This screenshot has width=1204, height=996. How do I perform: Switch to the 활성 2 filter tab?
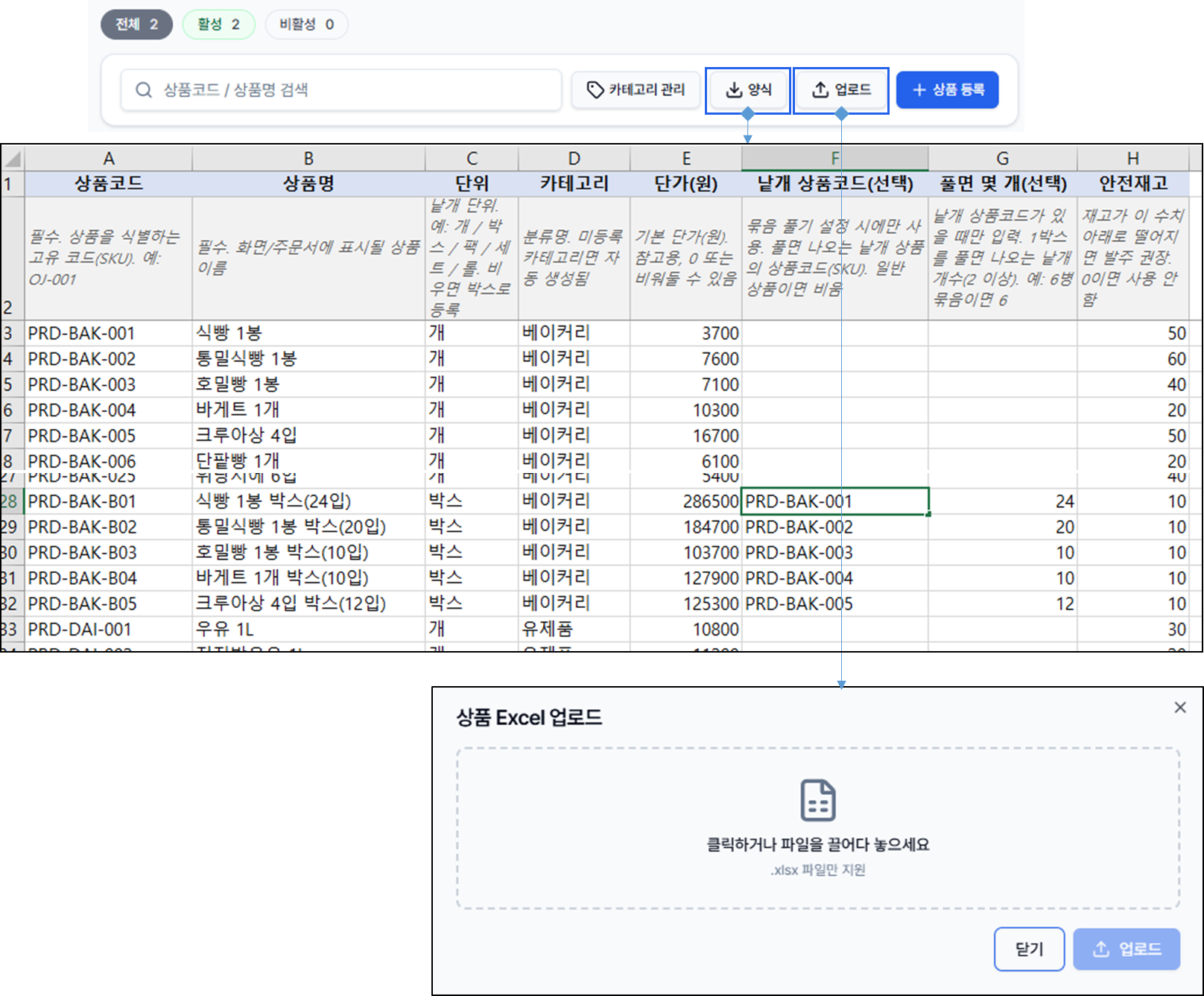pyautogui.click(x=218, y=25)
